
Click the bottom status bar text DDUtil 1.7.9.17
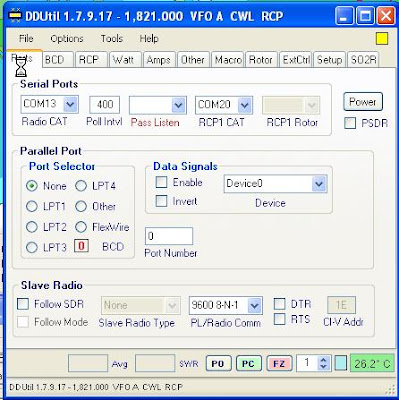95,387
